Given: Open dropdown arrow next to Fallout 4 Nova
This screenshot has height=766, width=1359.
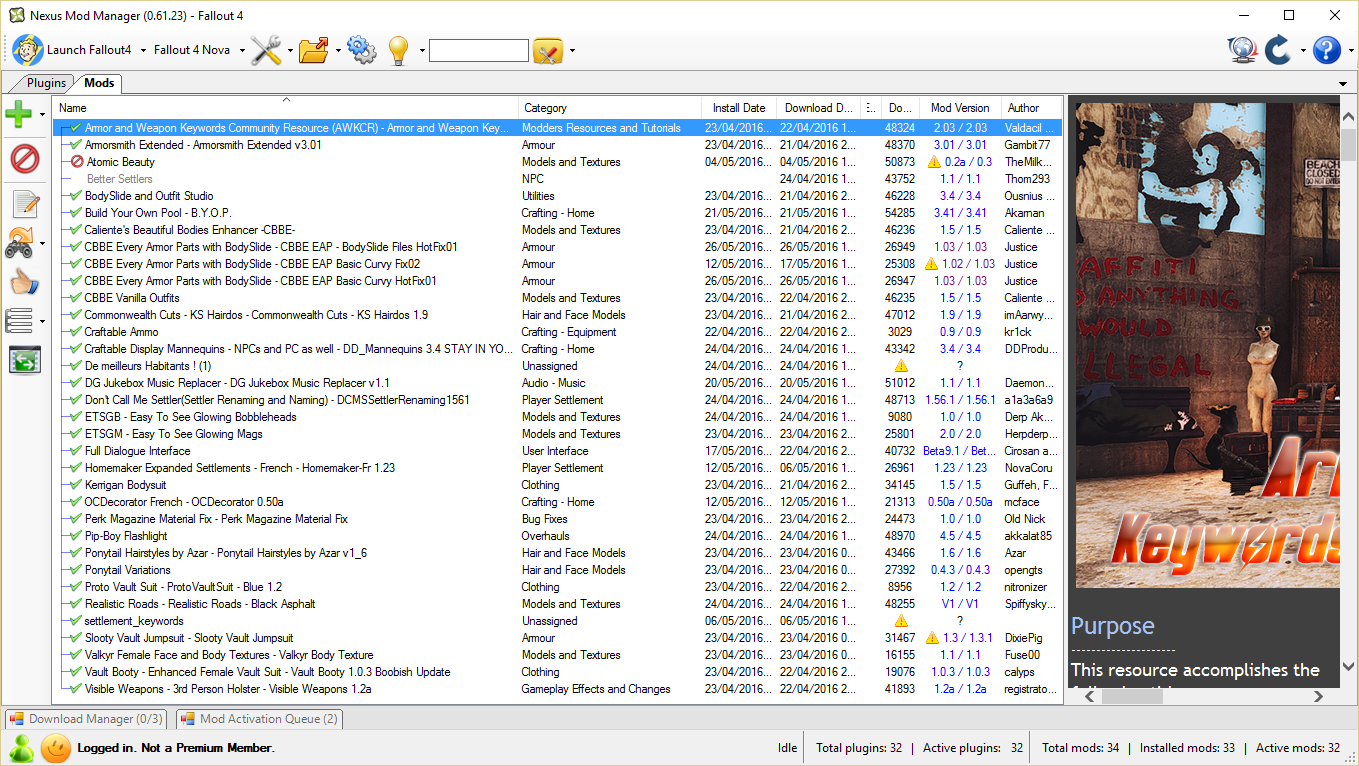Looking at the screenshot, I should [242, 50].
